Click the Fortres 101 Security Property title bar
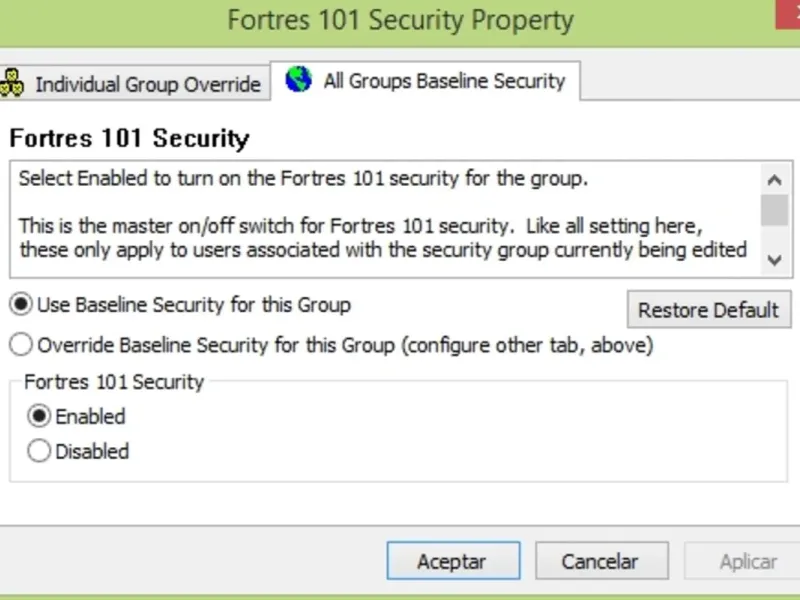Viewport: 800px width, 600px height. [x=400, y=20]
